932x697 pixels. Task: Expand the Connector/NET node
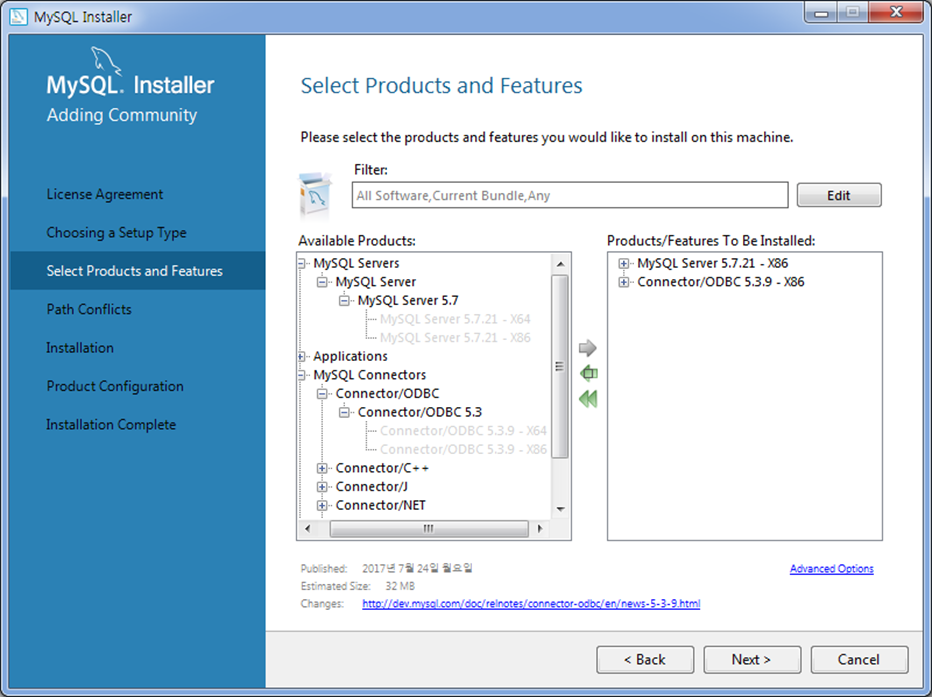pos(322,506)
